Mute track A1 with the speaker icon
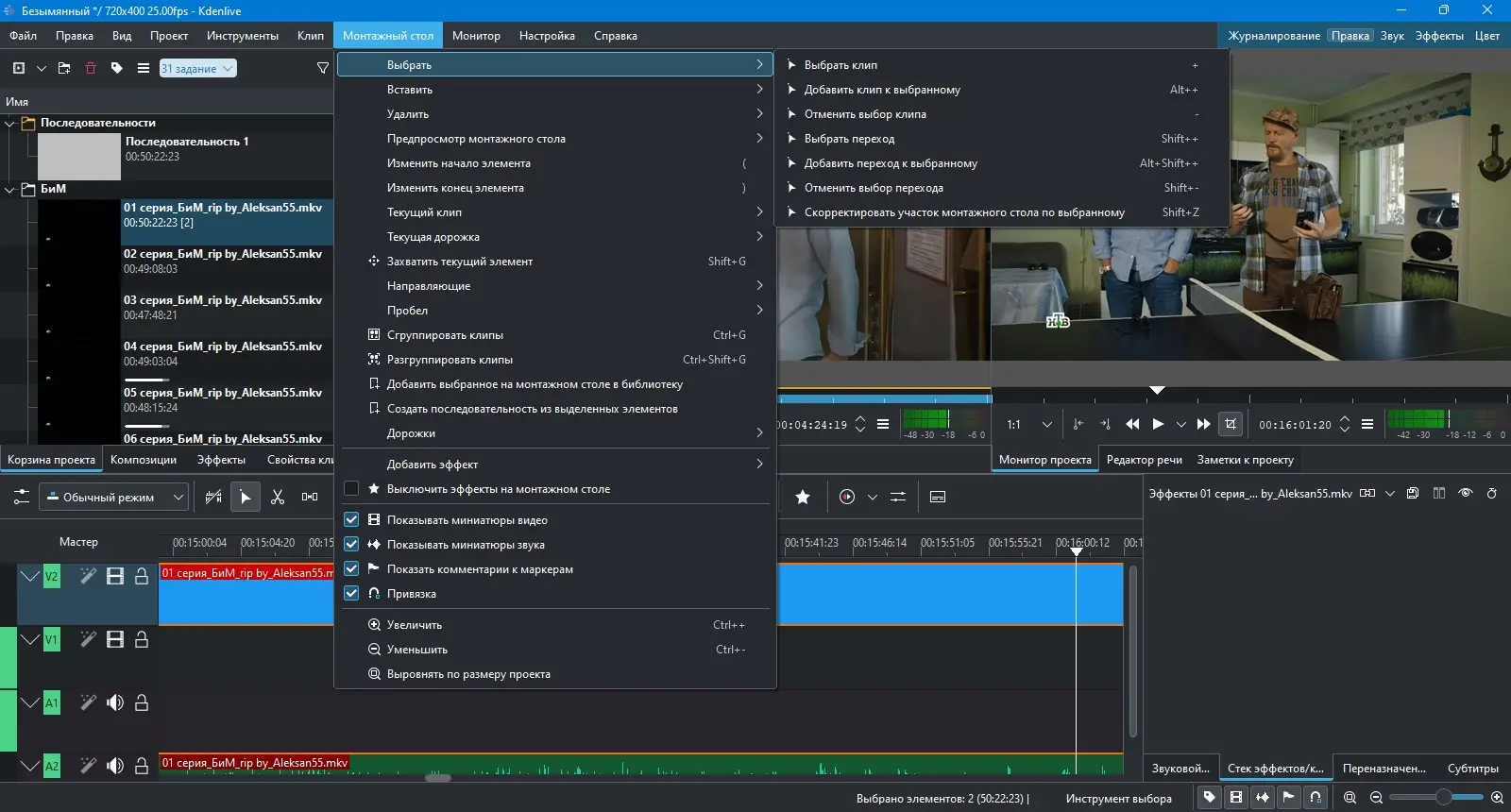 click(x=115, y=702)
